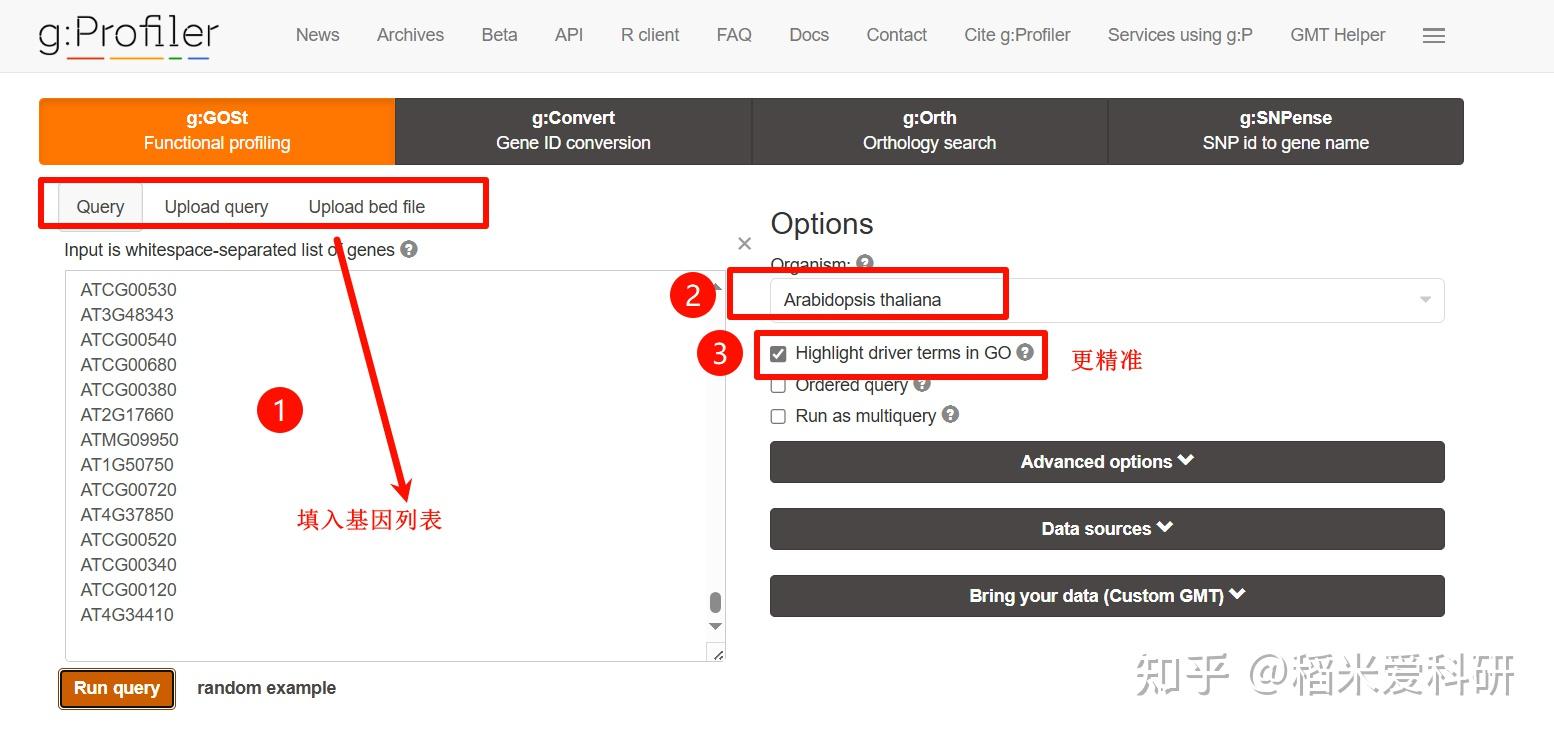Expand Advanced options

pyautogui.click(x=1105, y=461)
